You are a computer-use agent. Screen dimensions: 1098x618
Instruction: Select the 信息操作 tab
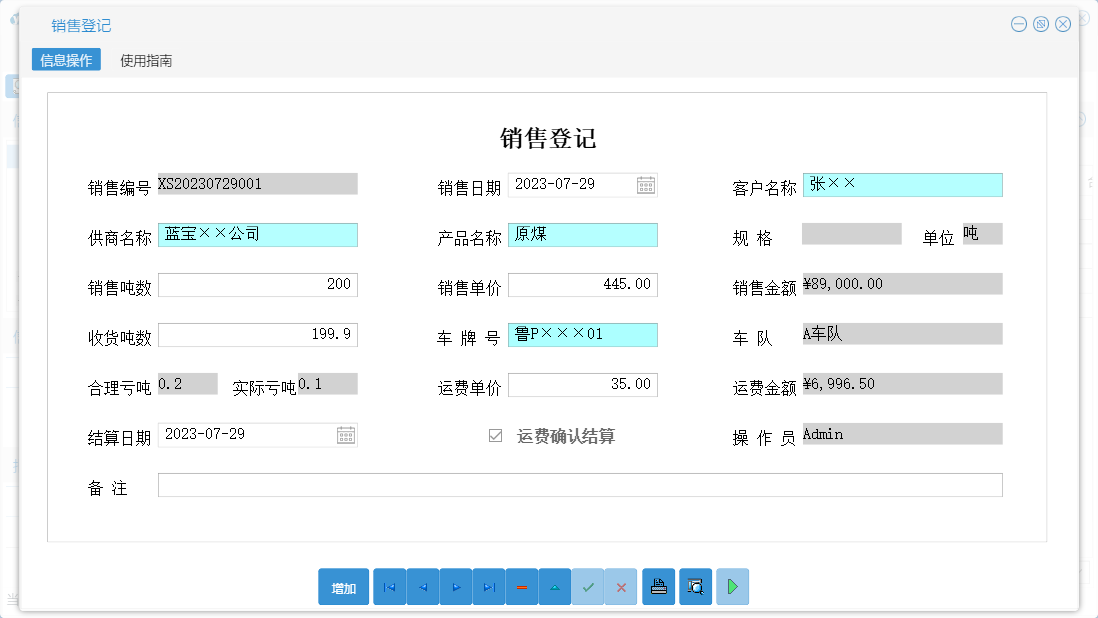tap(65, 59)
